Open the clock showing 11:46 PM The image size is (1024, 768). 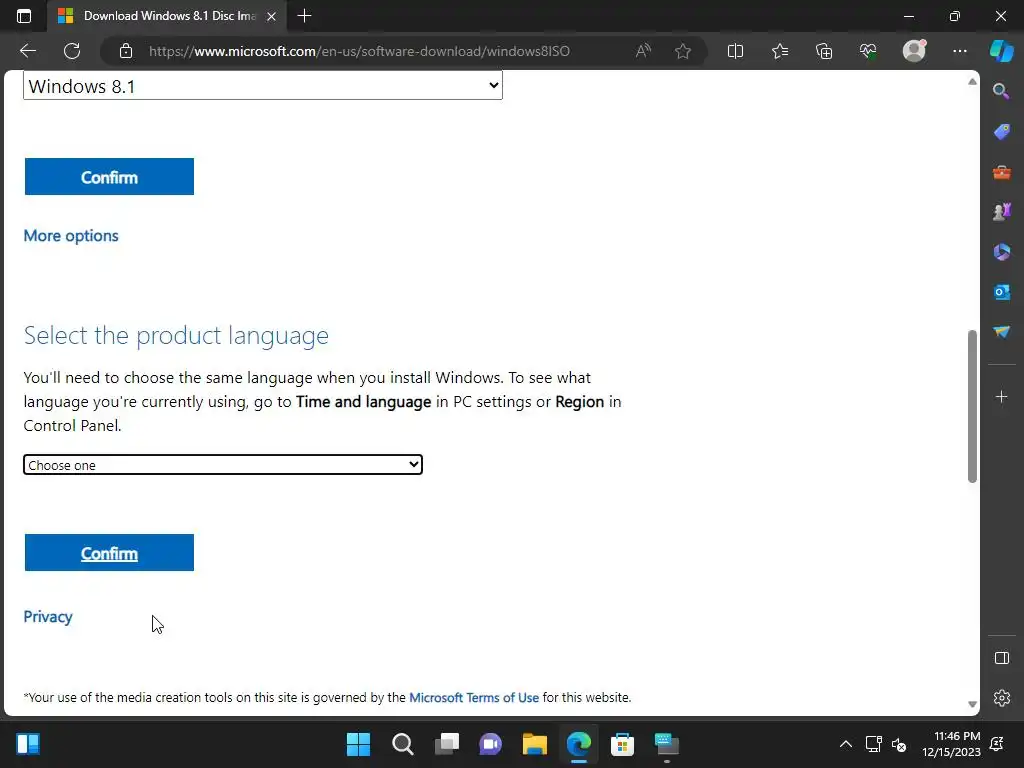[x=952, y=744]
